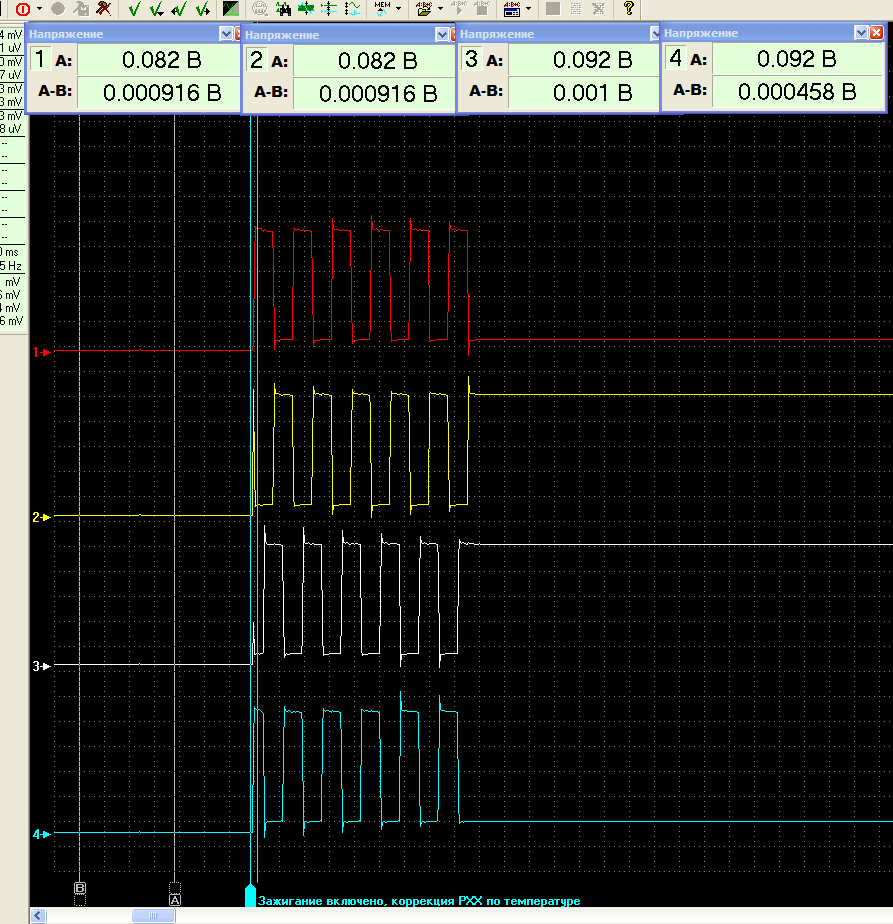This screenshot has width=893, height=924.
Task: Click the black-and-green waveform display icon
Action: [x=230, y=9]
